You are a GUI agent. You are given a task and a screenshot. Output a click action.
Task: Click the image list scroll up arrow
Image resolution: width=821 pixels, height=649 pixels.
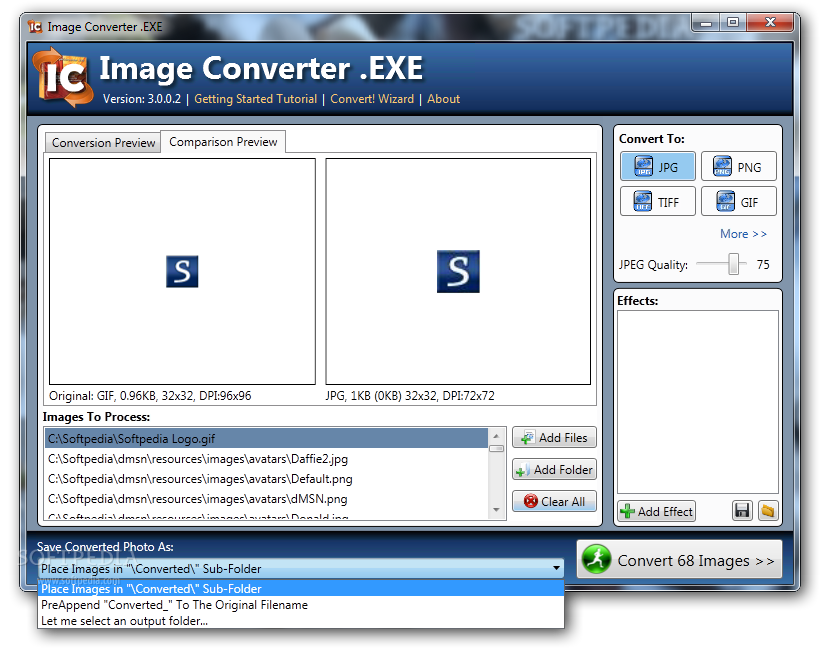tap(496, 436)
